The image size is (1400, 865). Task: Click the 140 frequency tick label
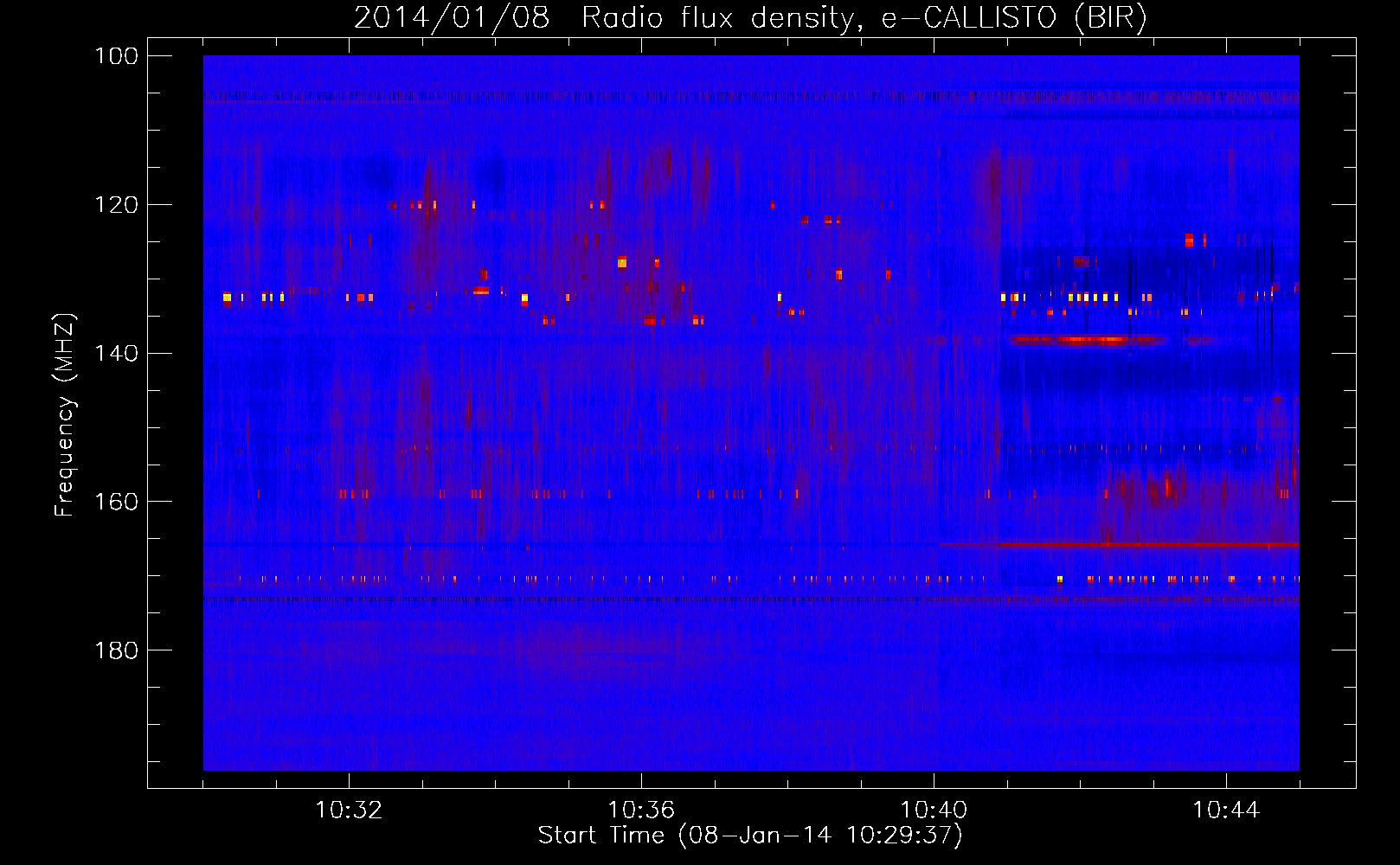click(116, 353)
